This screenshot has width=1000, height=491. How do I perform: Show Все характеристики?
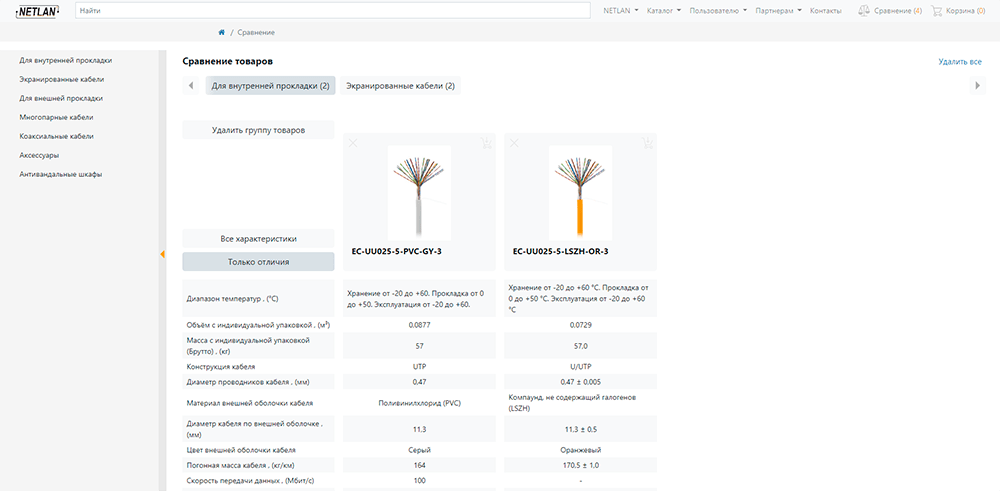tap(258, 238)
